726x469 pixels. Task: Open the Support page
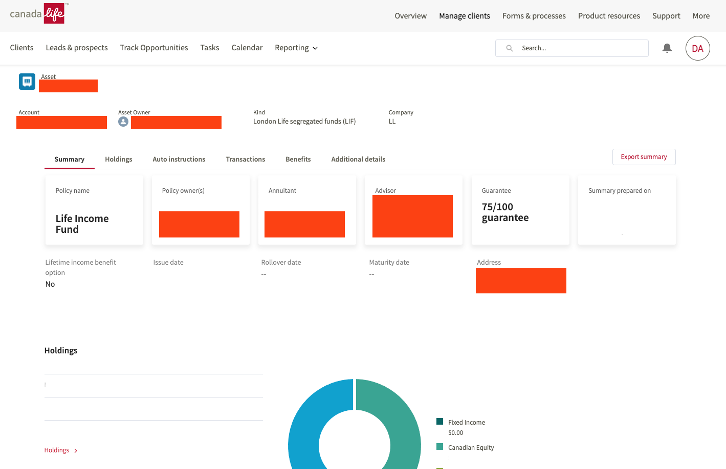(x=666, y=16)
